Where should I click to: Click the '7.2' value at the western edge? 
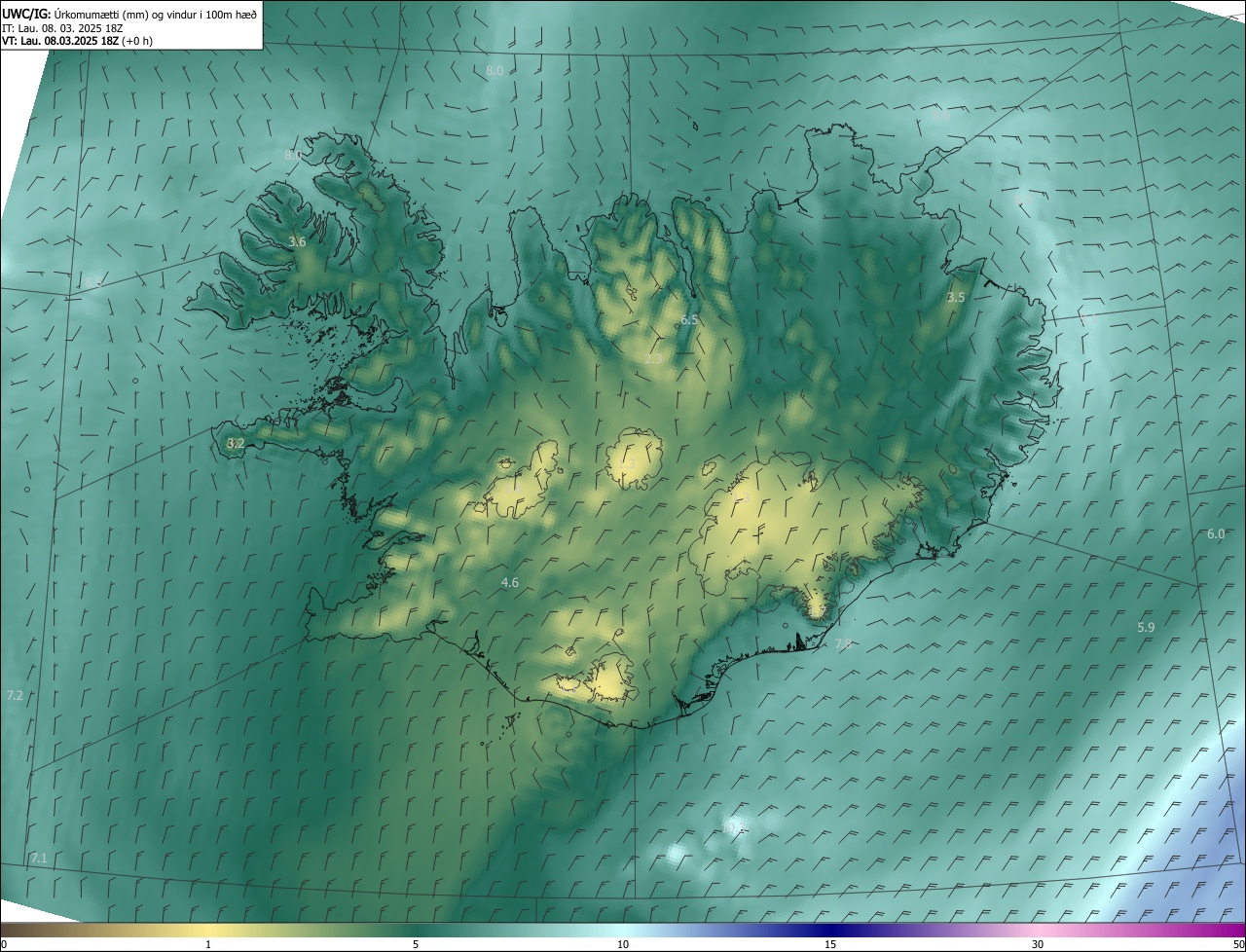tap(15, 695)
